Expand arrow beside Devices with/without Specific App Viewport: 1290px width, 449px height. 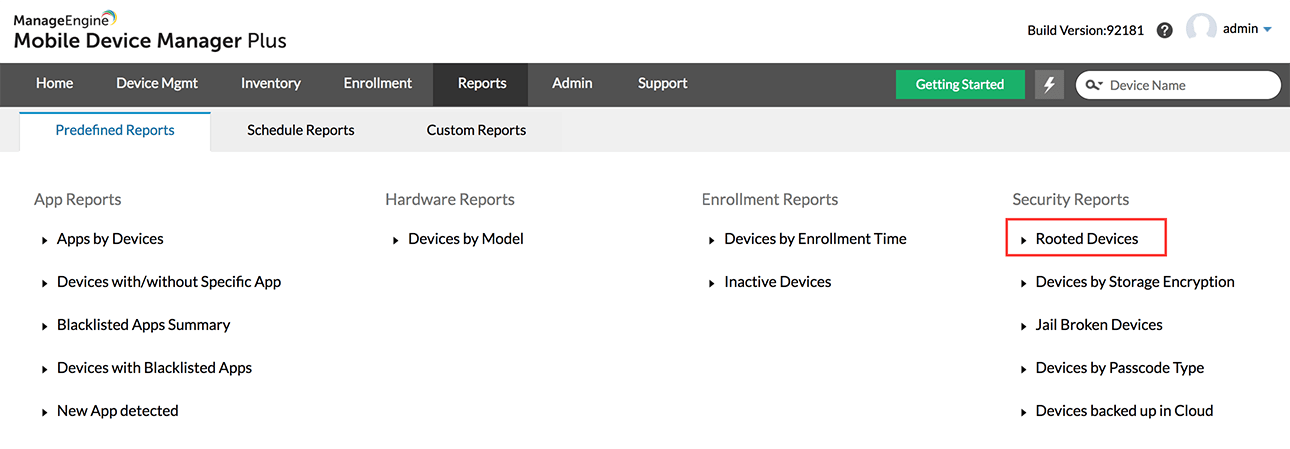pos(45,284)
